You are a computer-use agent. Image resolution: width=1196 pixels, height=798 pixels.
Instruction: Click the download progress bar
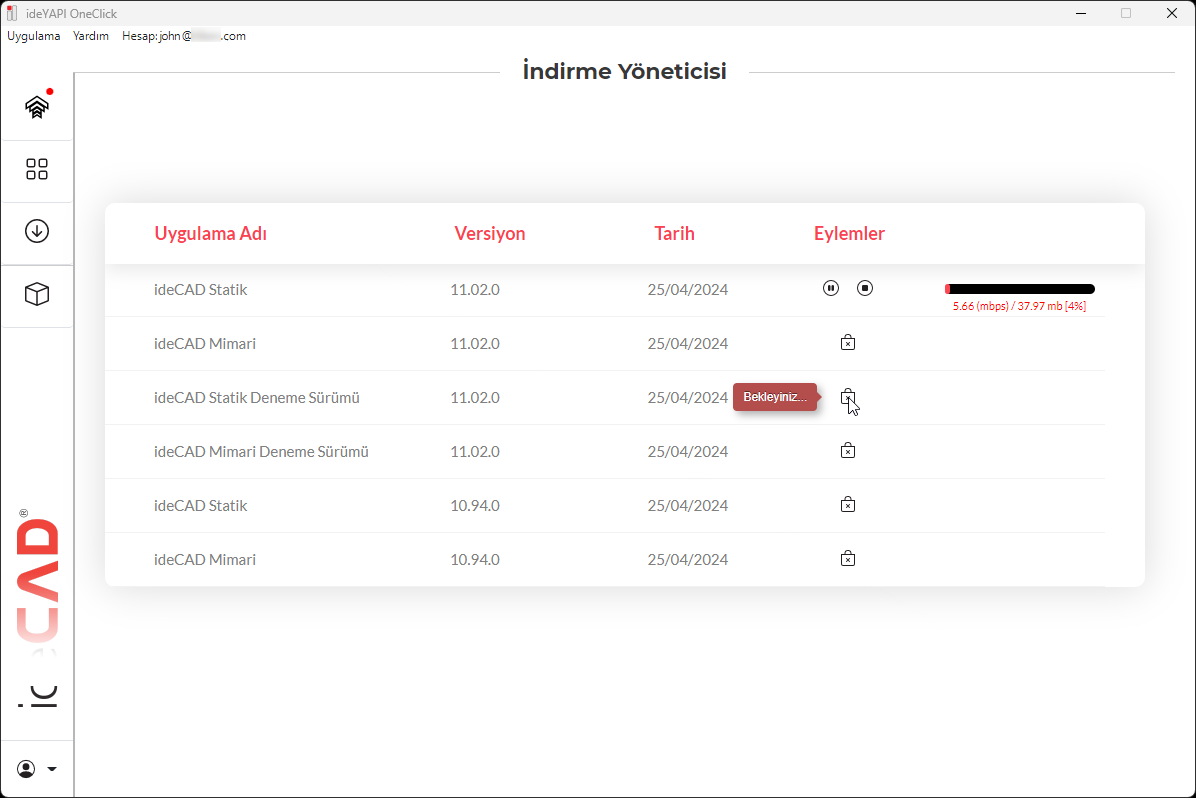[1019, 289]
